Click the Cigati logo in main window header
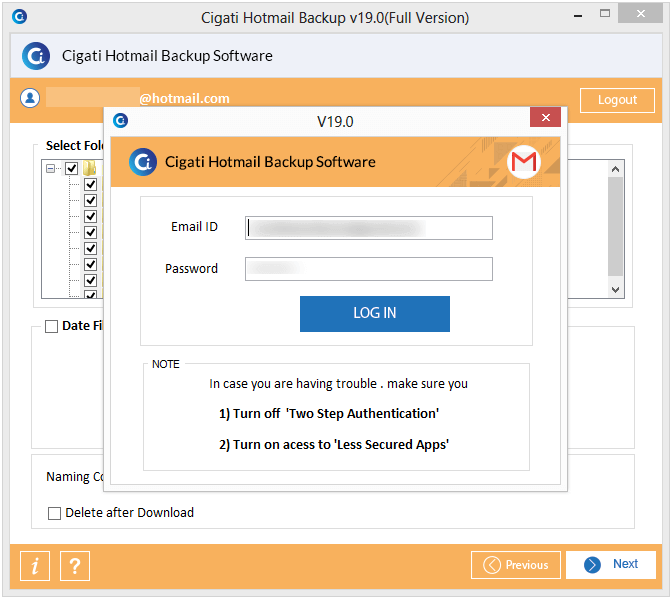Image resolution: width=672 pixels, height=601 pixels. (36, 56)
